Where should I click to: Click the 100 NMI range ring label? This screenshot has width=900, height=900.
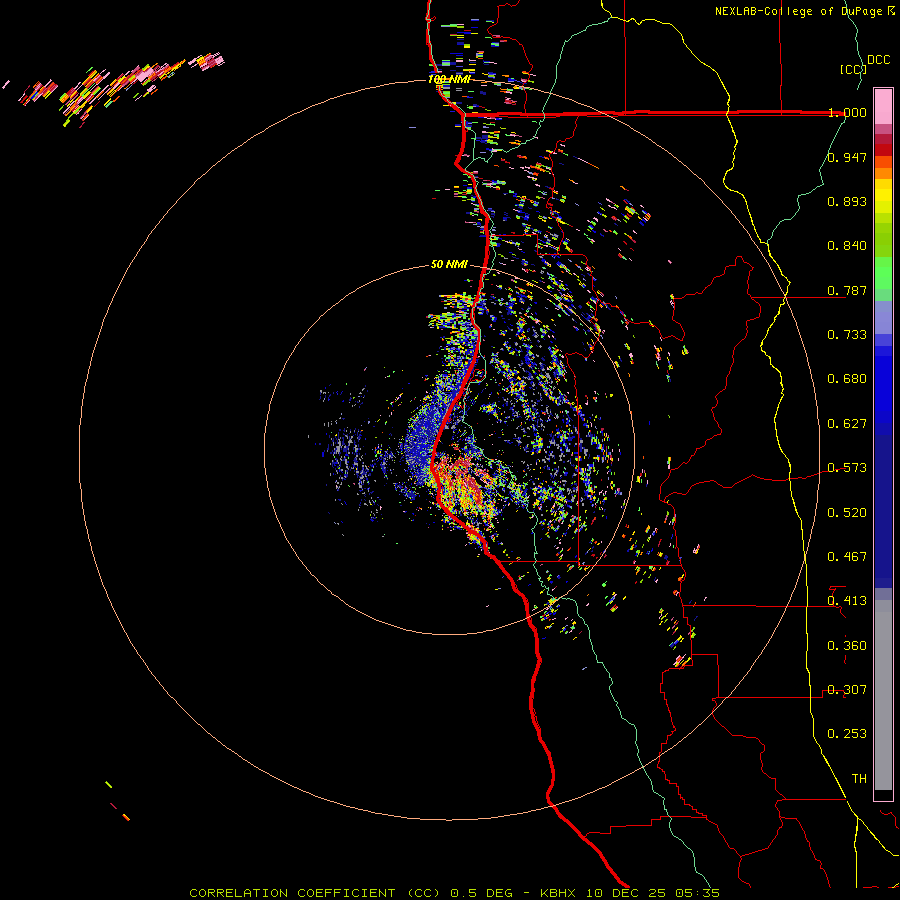[x=449, y=79]
